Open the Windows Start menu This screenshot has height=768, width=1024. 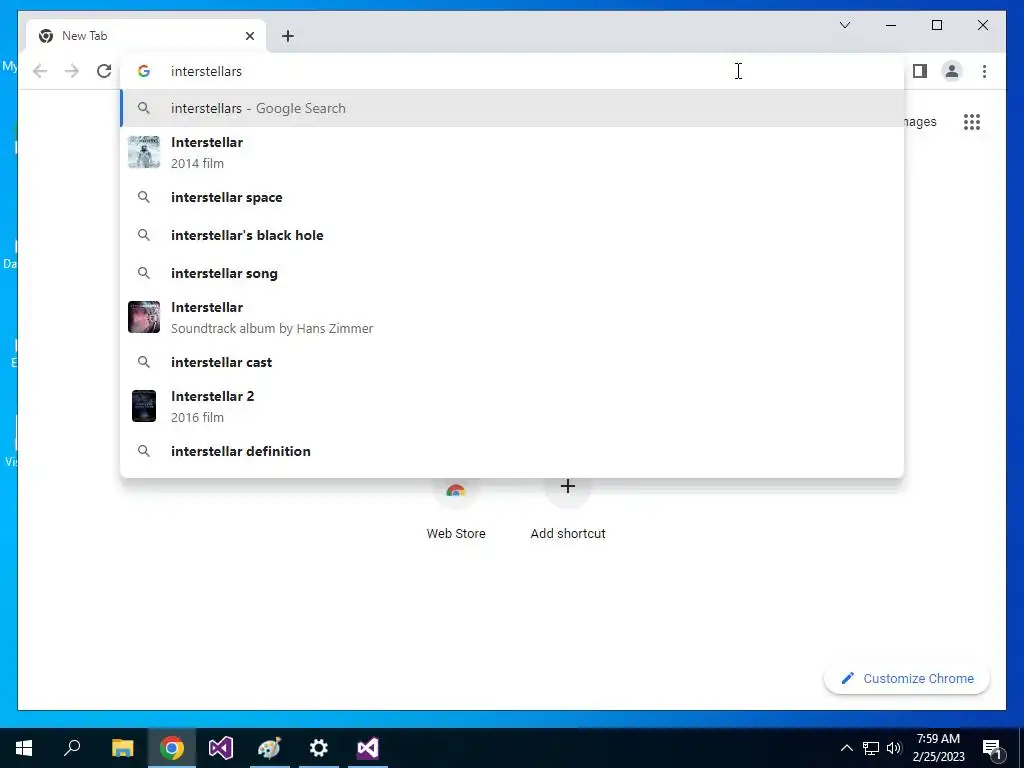[x=24, y=748]
